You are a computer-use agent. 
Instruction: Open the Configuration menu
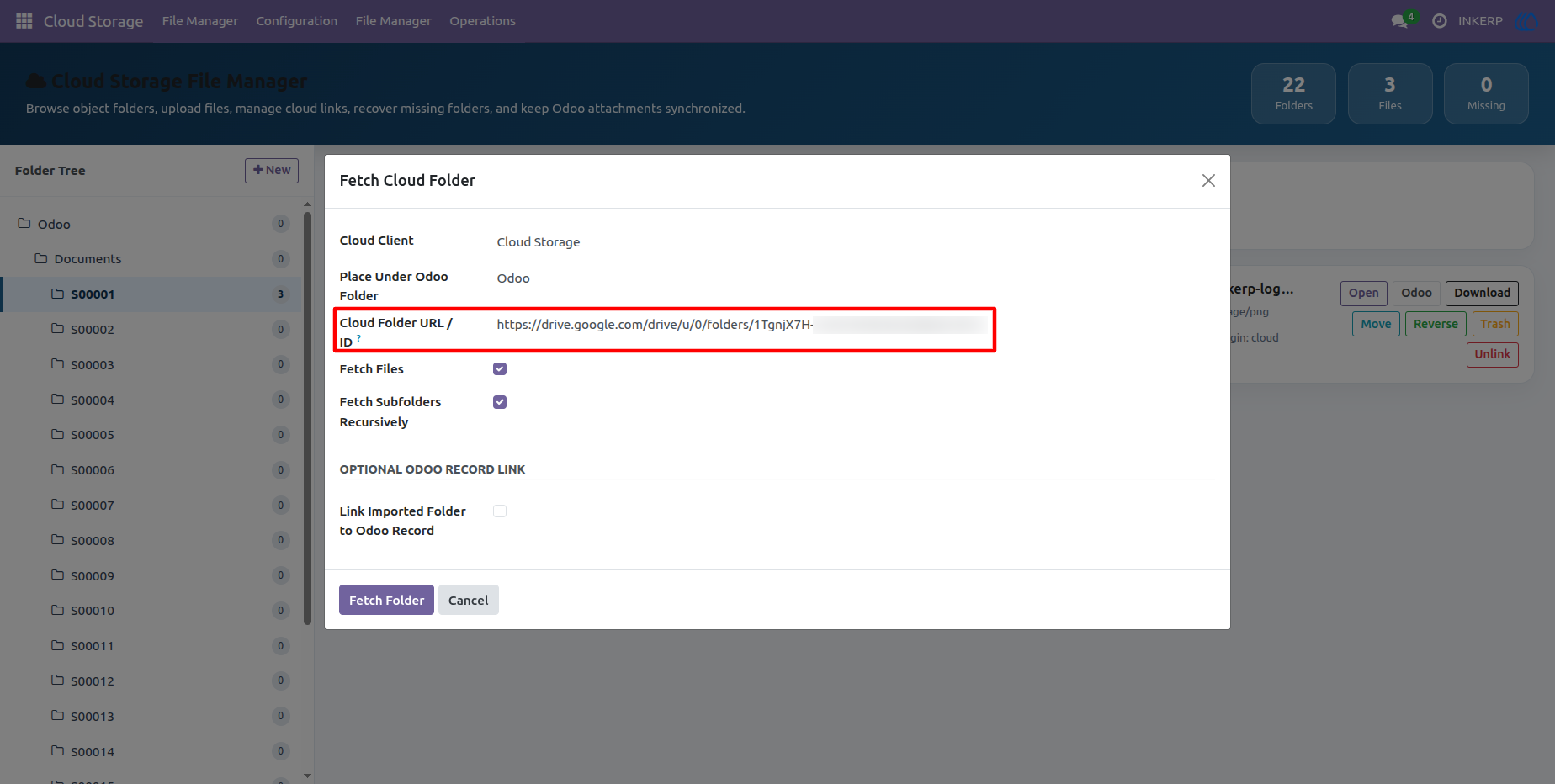tap(297, 21)
